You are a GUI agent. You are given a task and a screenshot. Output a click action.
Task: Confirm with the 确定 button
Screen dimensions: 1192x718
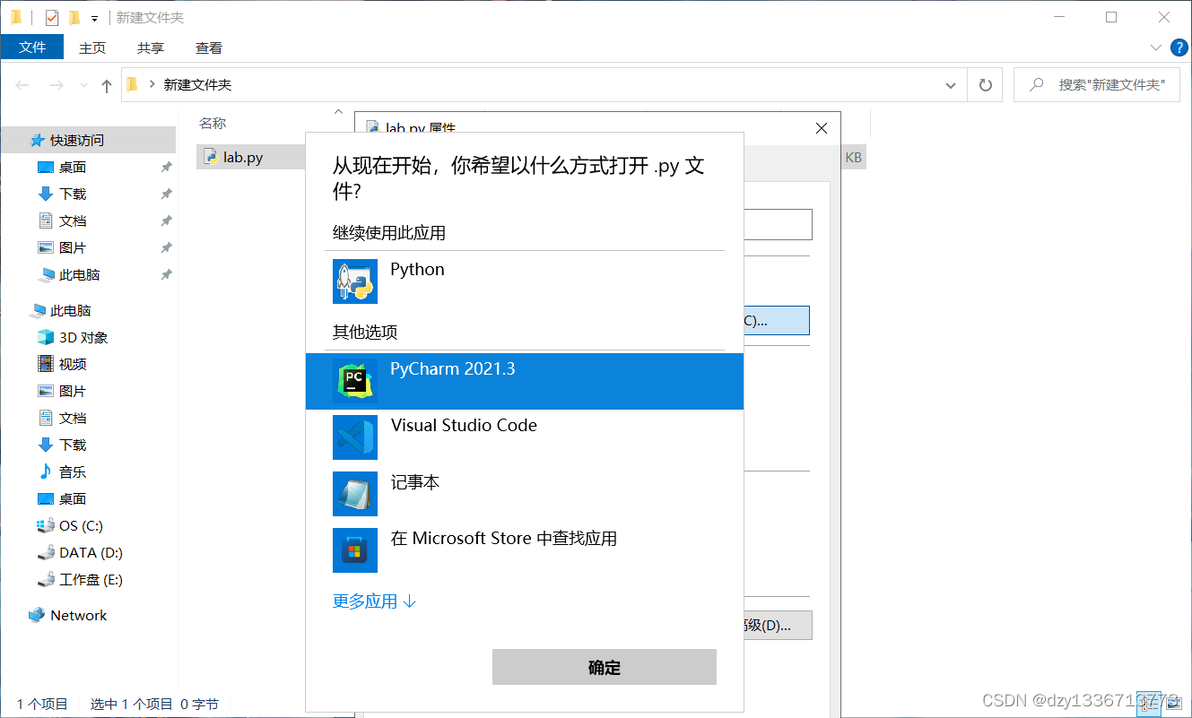tap(604, 667)
